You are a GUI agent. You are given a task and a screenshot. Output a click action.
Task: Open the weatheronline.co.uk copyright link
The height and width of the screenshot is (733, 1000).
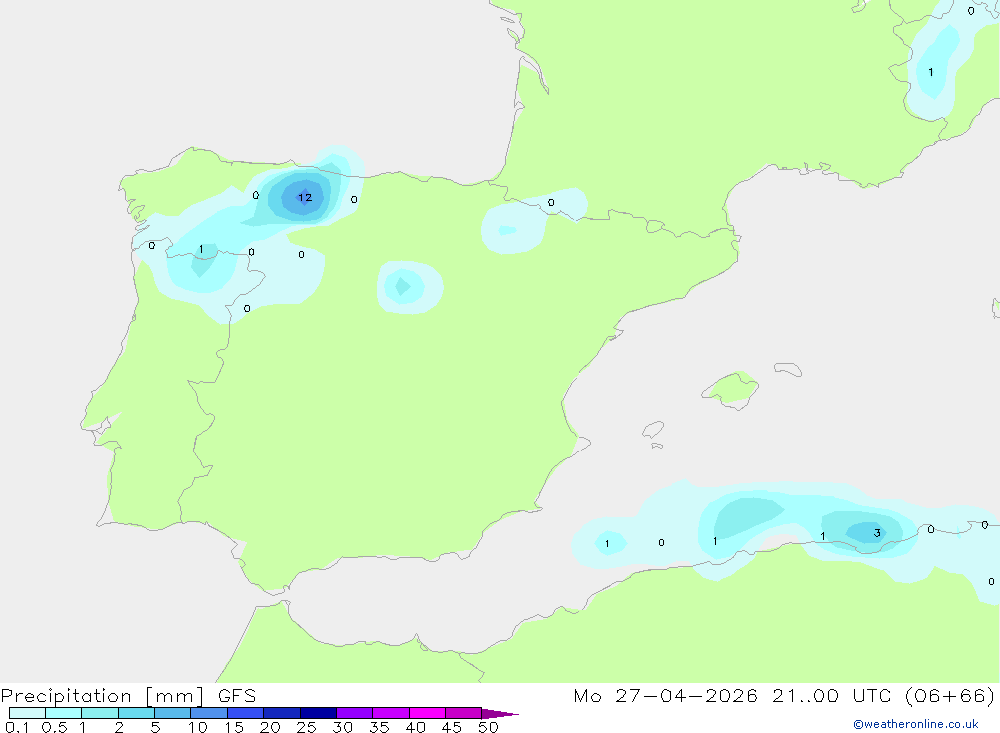pyautogui.click(x=915, y=724)
